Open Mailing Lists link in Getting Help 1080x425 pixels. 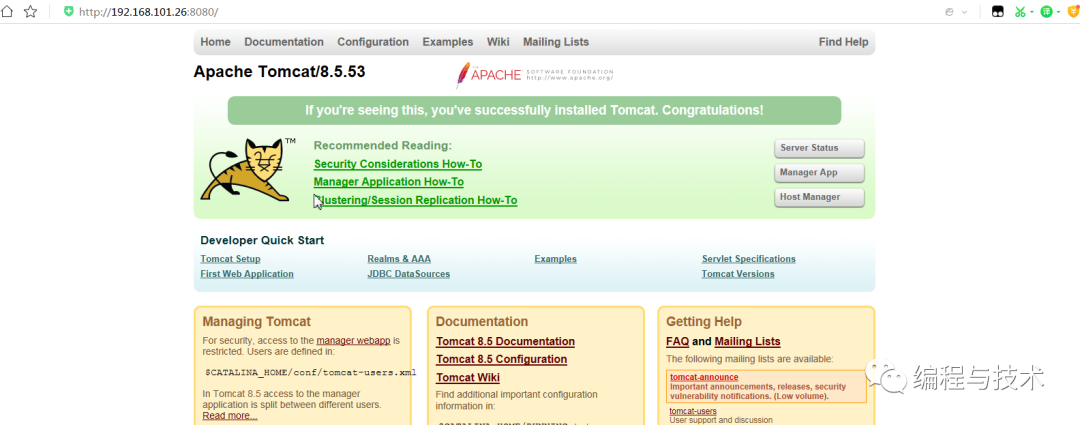click(748, 342)
